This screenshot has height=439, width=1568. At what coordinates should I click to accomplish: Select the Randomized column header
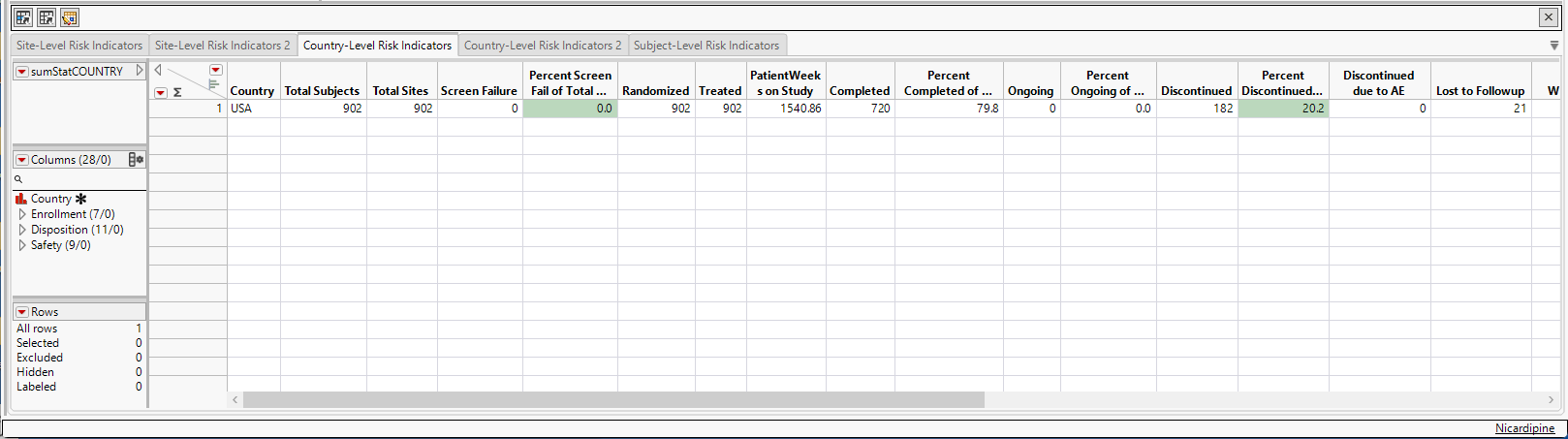pyautogui.click(x=656, y=82)
